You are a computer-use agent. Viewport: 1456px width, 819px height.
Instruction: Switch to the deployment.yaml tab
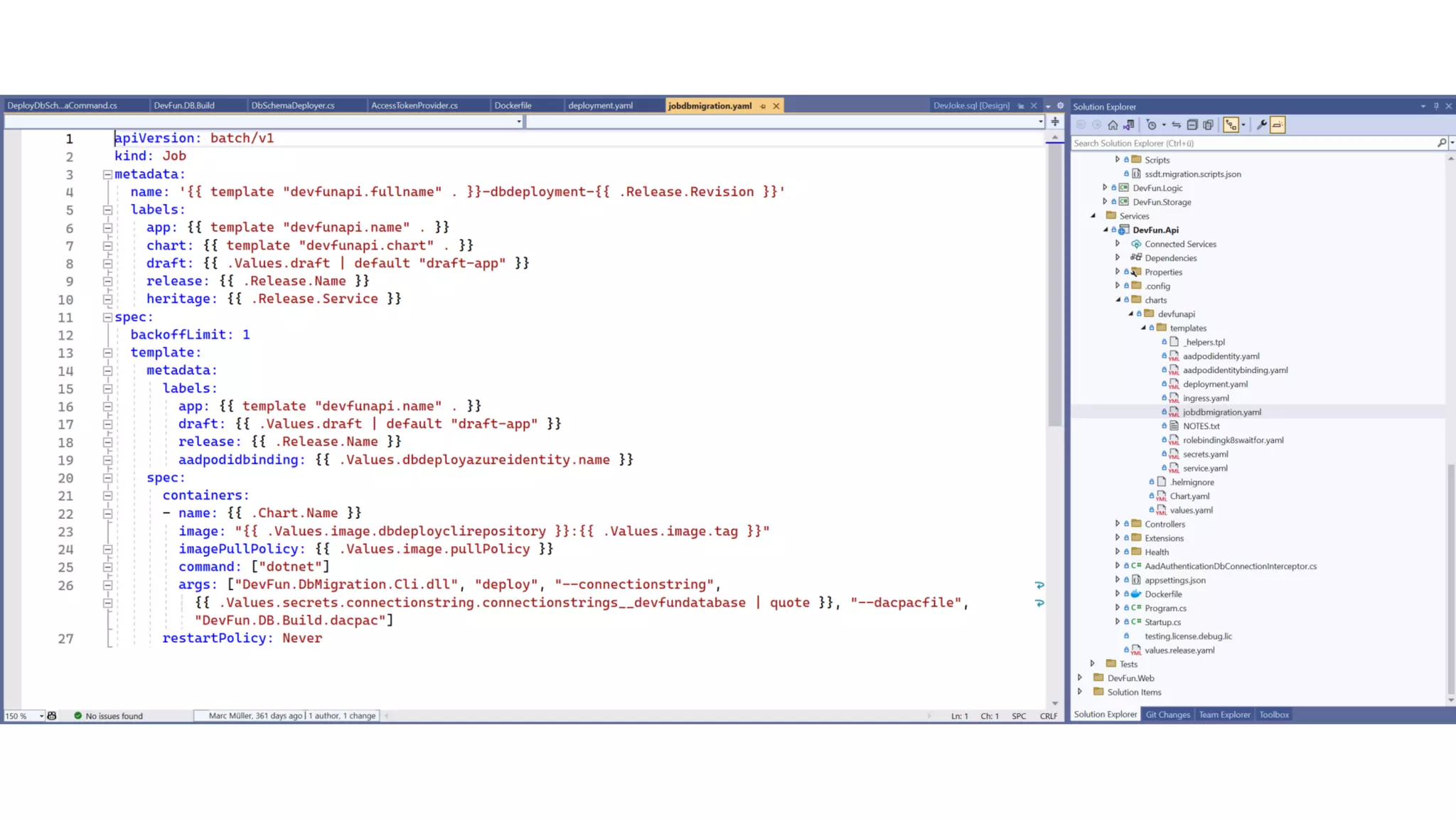tap(600, 106)
